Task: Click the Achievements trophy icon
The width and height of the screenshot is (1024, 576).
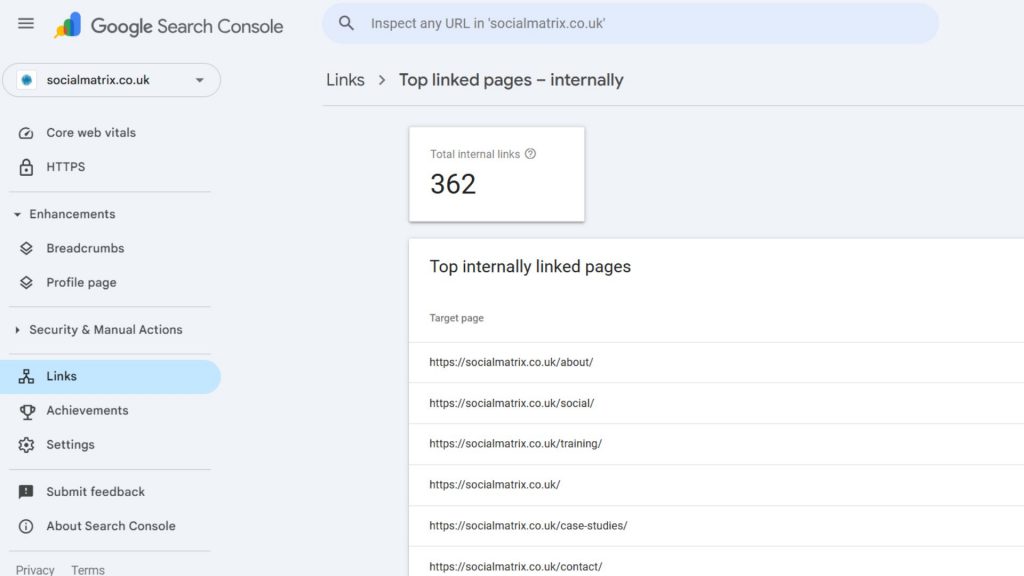Action: click(x=27, y=411)
